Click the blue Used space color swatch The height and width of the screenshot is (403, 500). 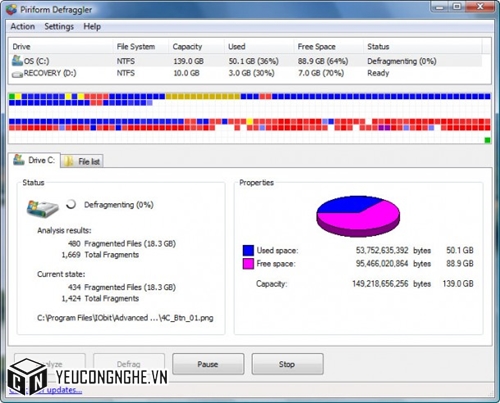coord(248,250)
